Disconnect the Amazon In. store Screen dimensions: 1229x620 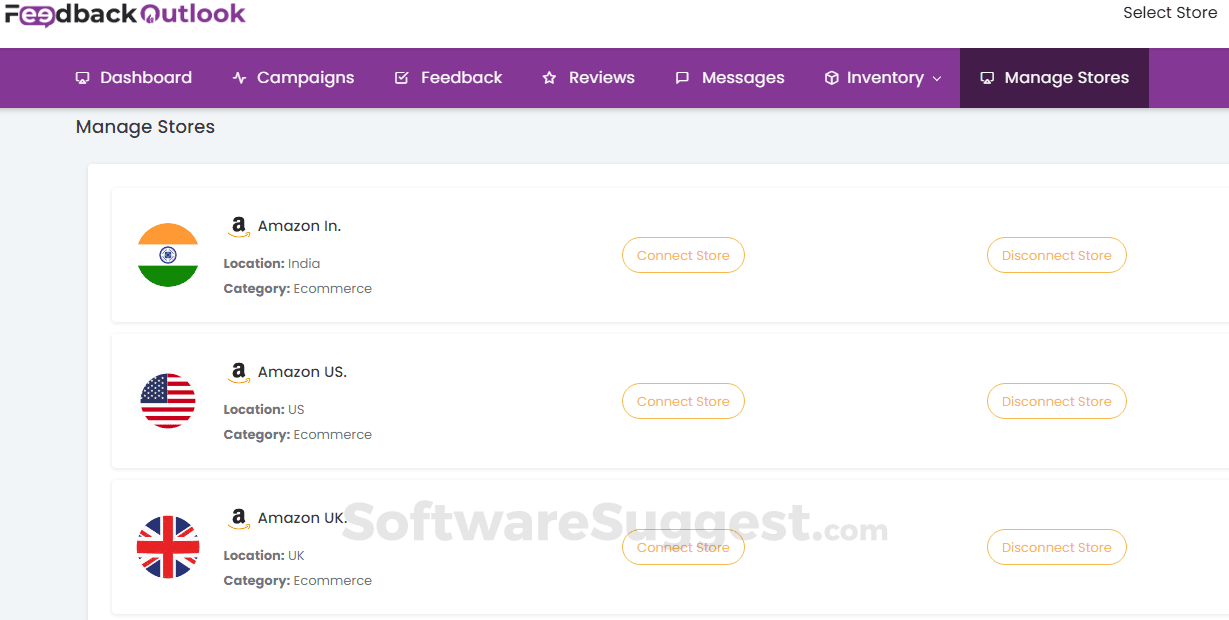(x=1056, y=255)
